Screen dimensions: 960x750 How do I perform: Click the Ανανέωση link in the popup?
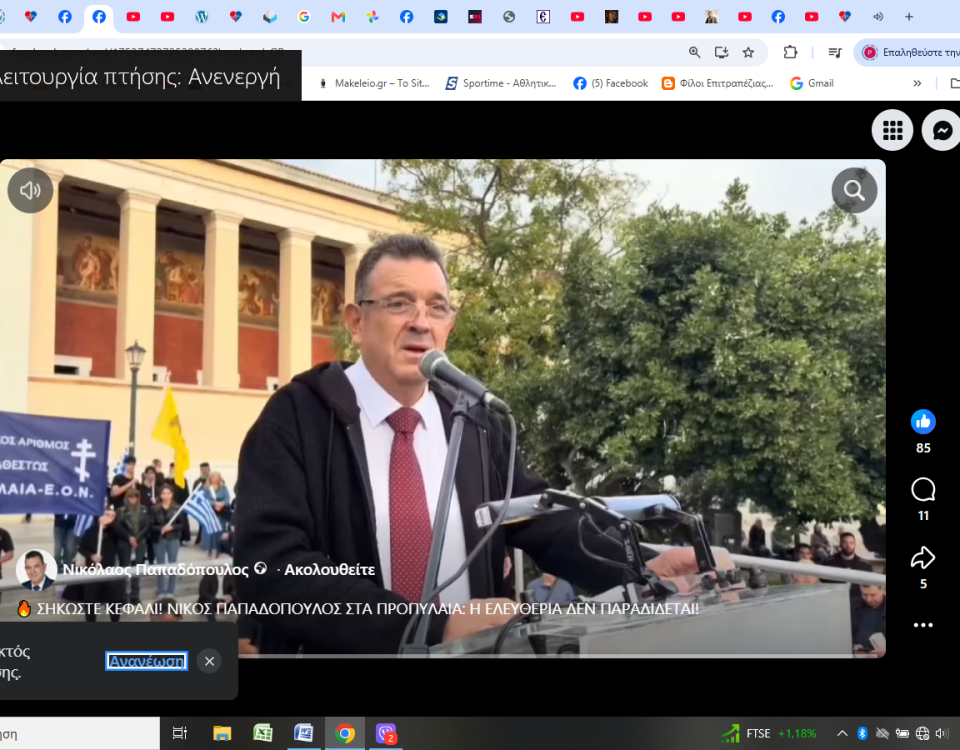(x=146, y=661)
